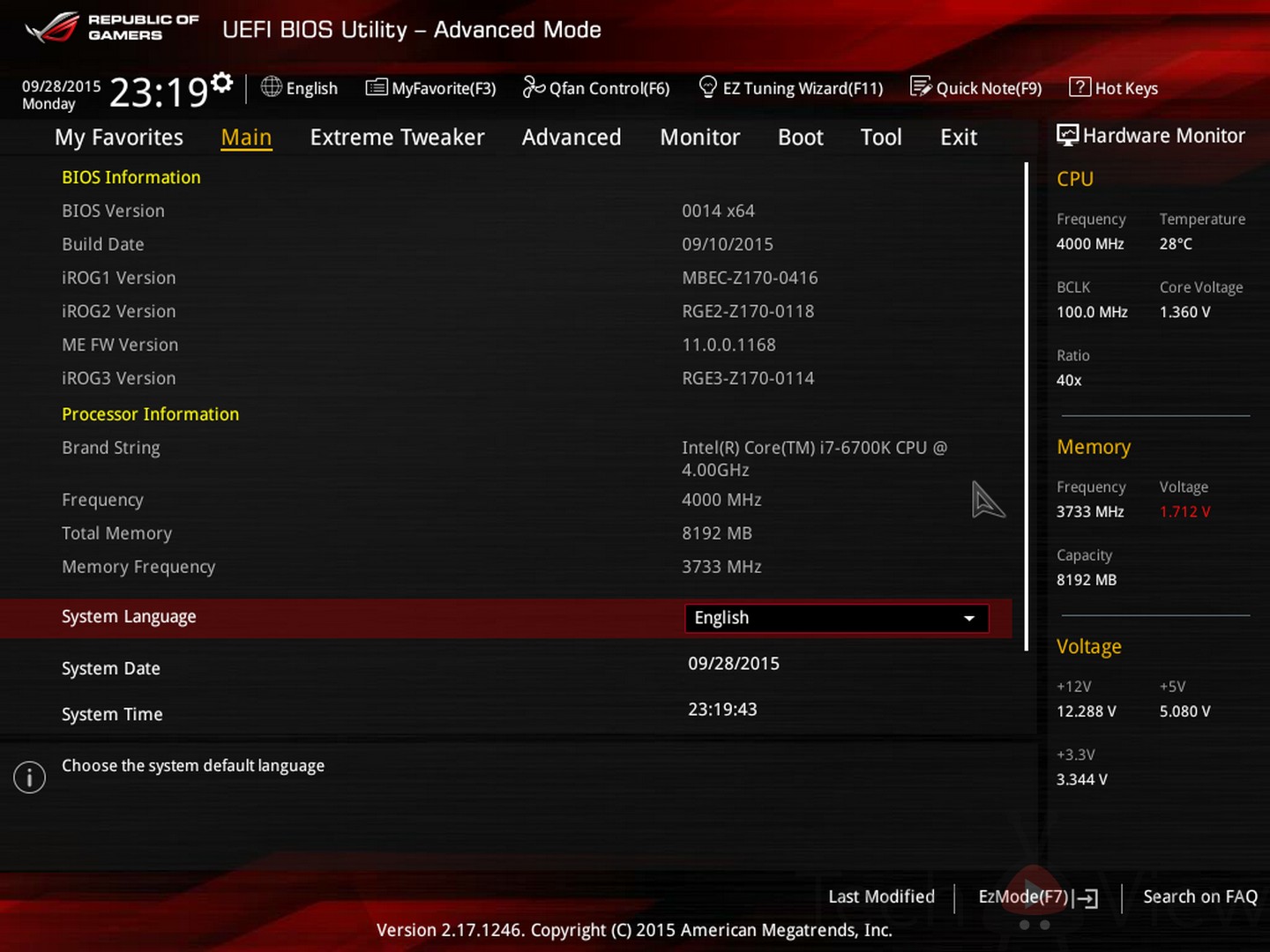
Task: Click the Last Modified button
Action: pos(881,896)
